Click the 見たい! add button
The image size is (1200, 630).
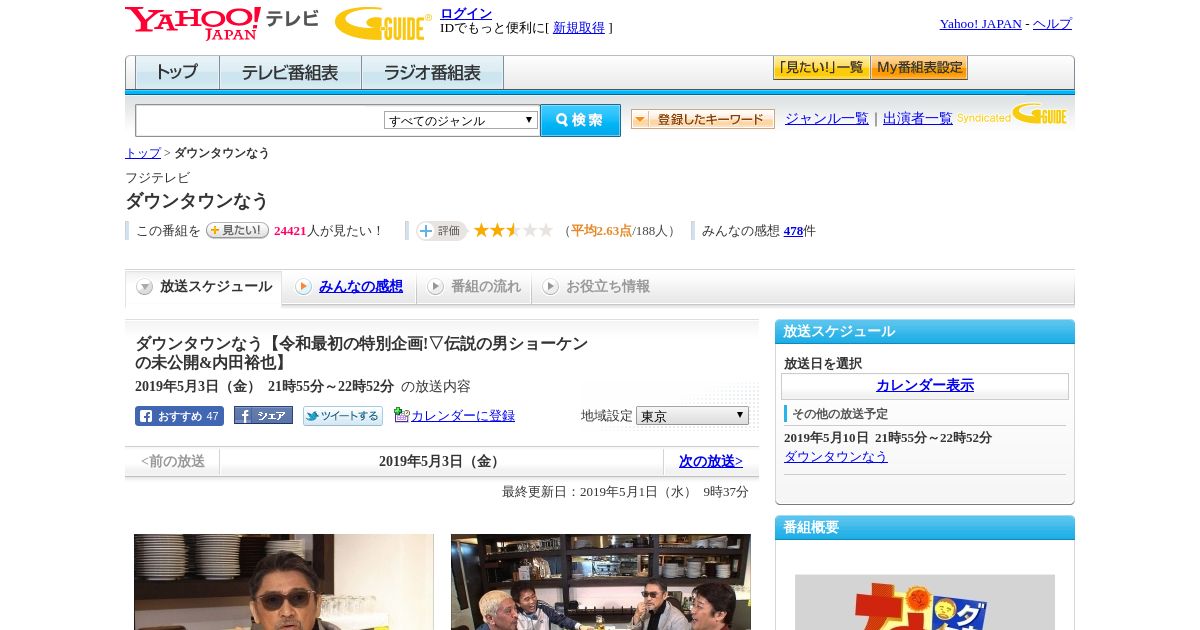tap(237, 230)
